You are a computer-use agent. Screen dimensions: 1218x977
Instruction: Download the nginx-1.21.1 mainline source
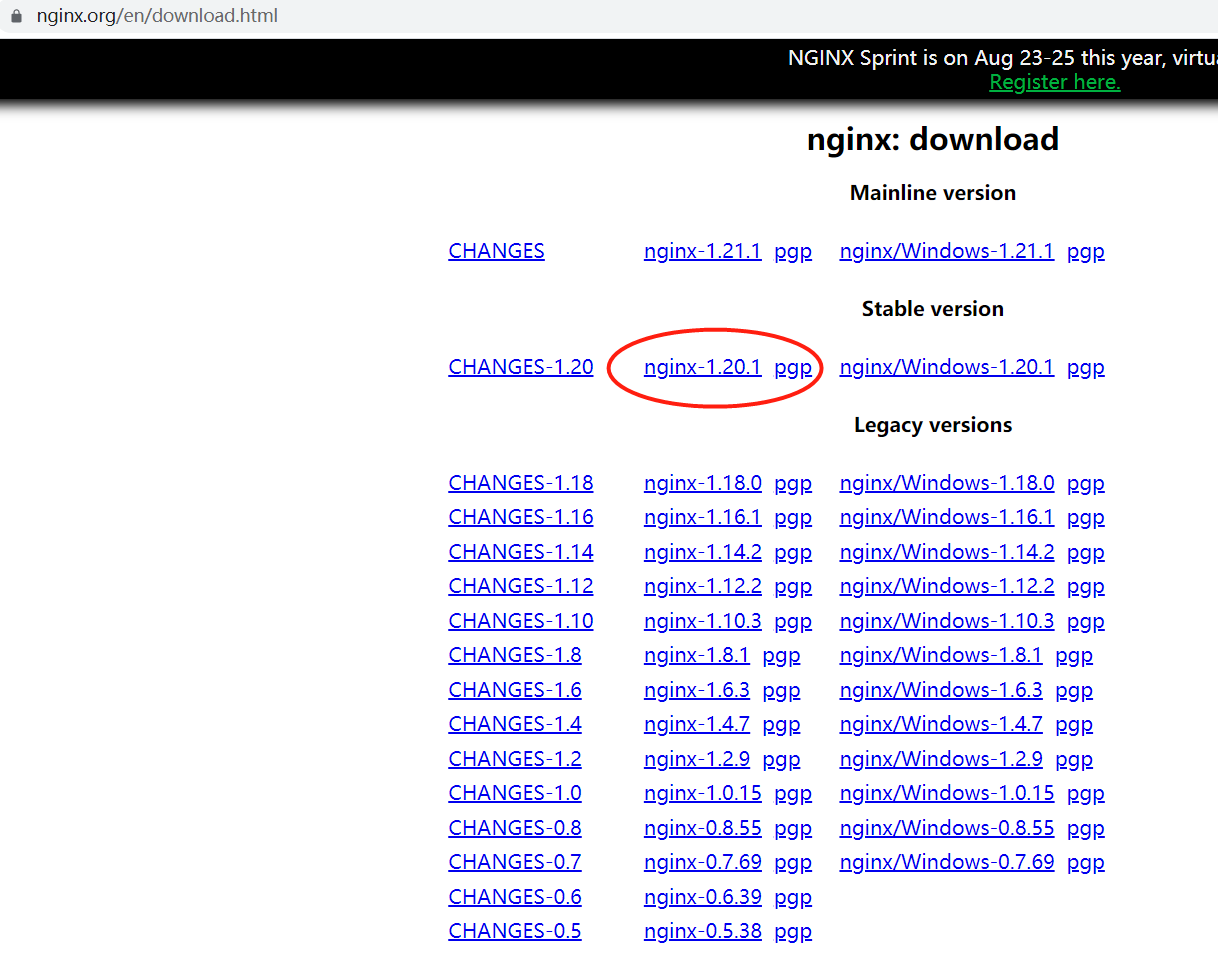pos(703,251)
